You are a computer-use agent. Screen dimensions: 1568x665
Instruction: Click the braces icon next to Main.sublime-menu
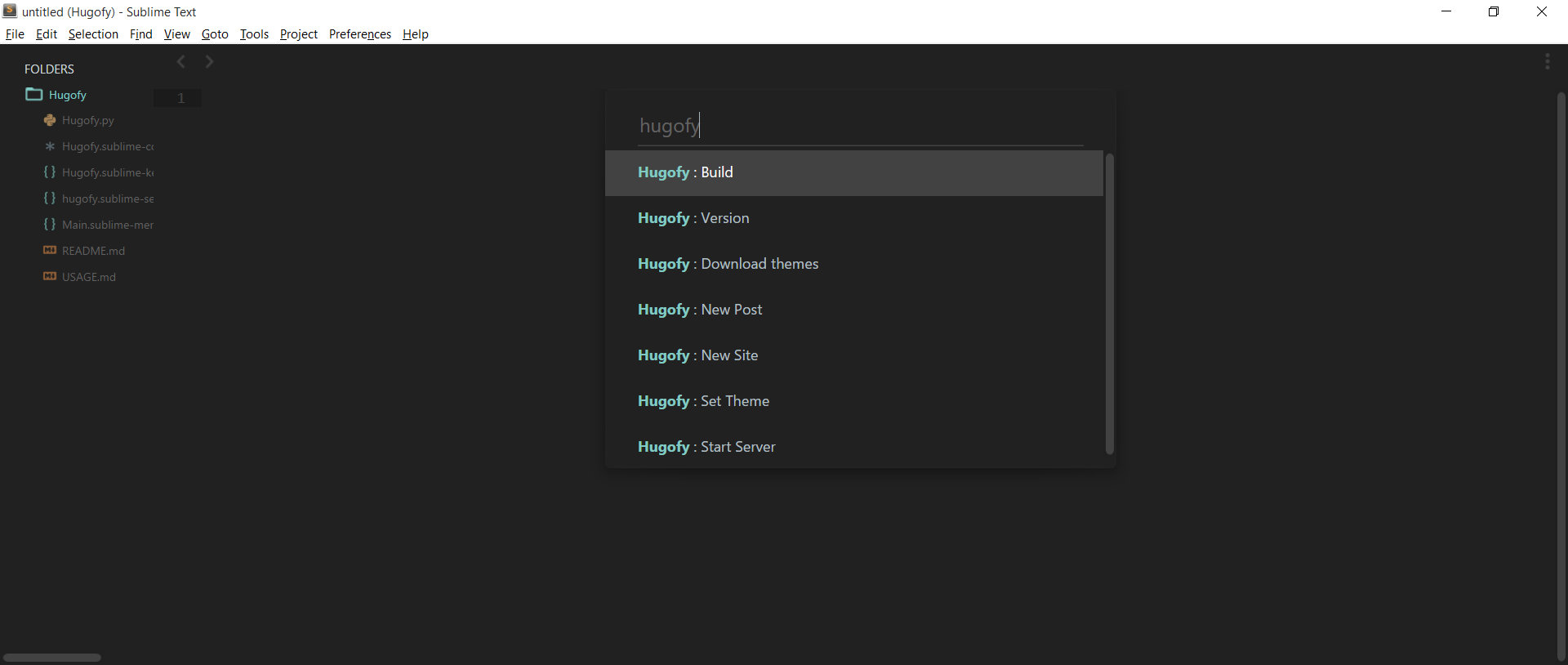(x=50, y=225)
